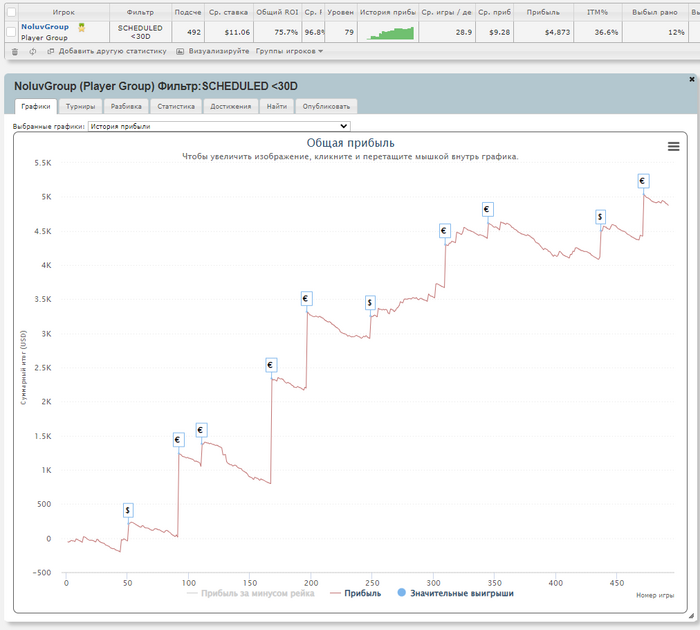Click the Визуализируйте chart icon

click(180, 51)
